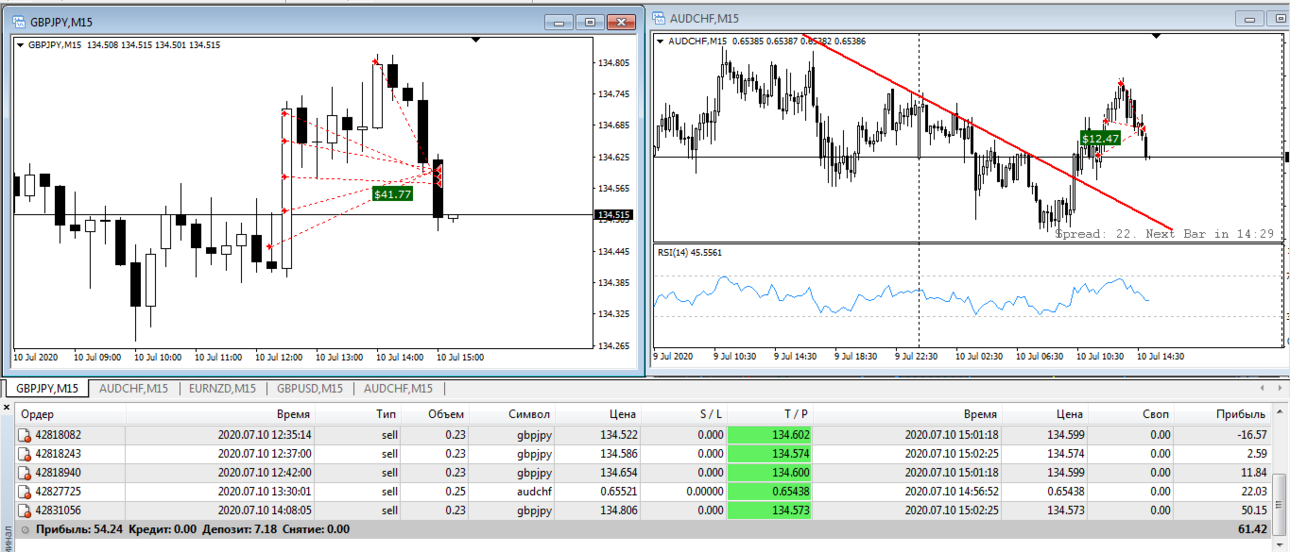Click the order icon for order 42827725
Image resolution: width=1290 pixels, height=552 pixels.
(25, 491)
